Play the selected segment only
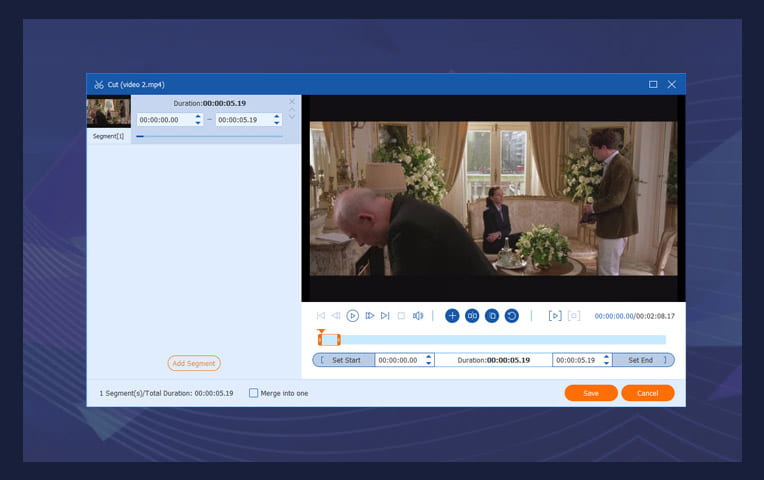 point(555,316)
